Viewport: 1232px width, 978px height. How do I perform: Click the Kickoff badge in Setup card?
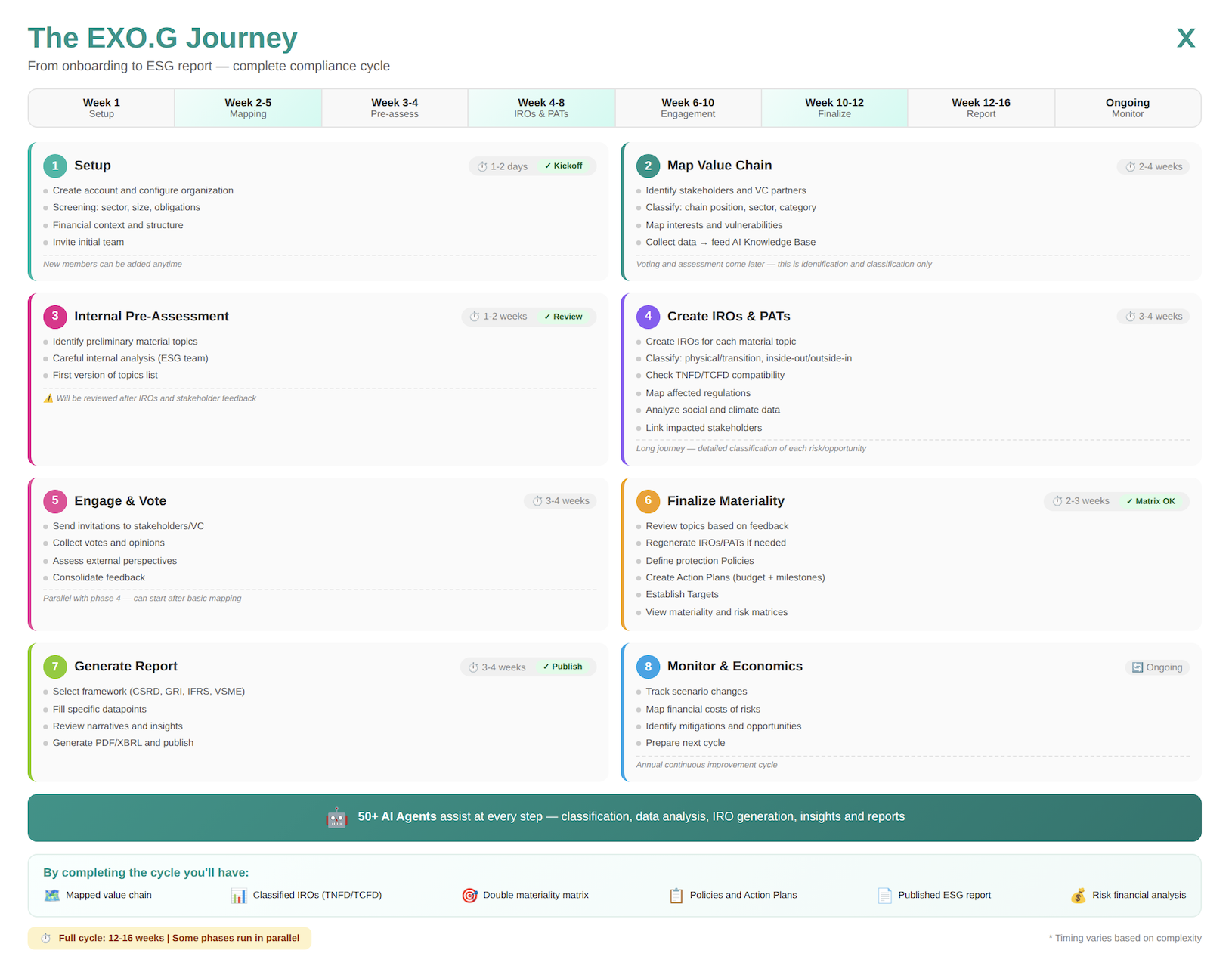(564, 166)
